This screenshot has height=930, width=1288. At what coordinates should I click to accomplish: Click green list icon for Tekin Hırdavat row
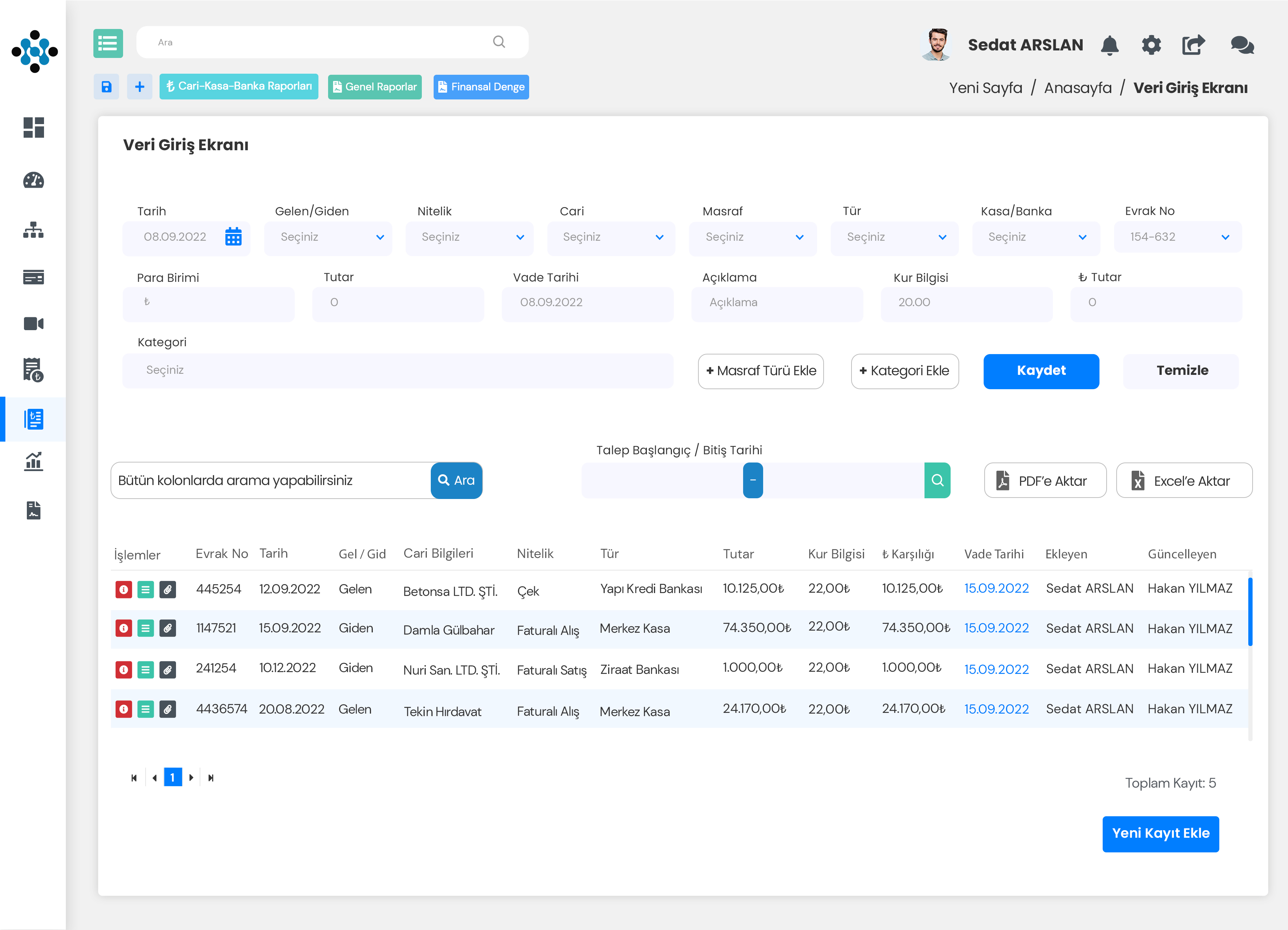pyautogui.click(x=145, y=709)
